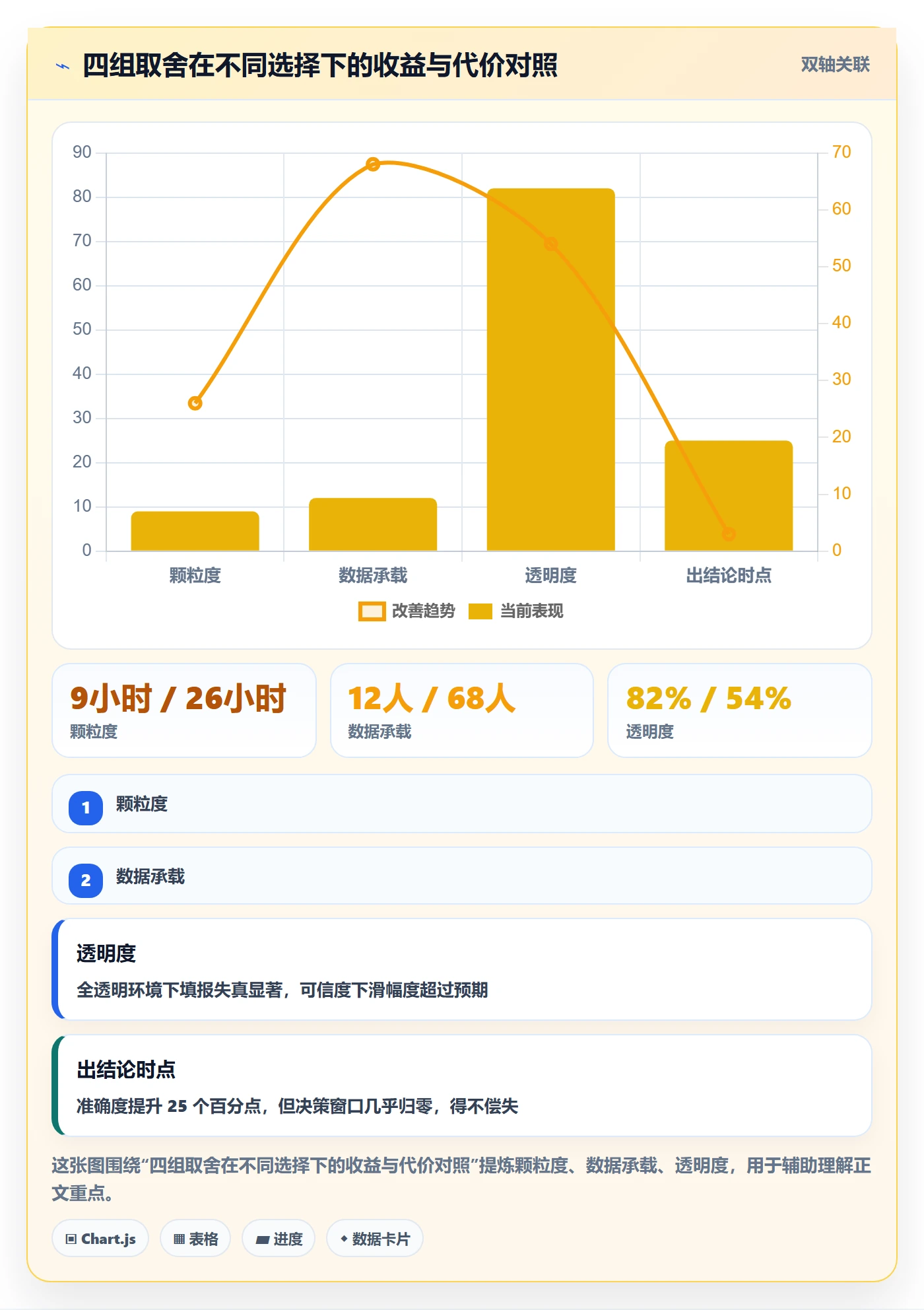Toggle the 当前表现 legend swatch
The width and height of the screenshot is (924, 1310).
point(480,611)
